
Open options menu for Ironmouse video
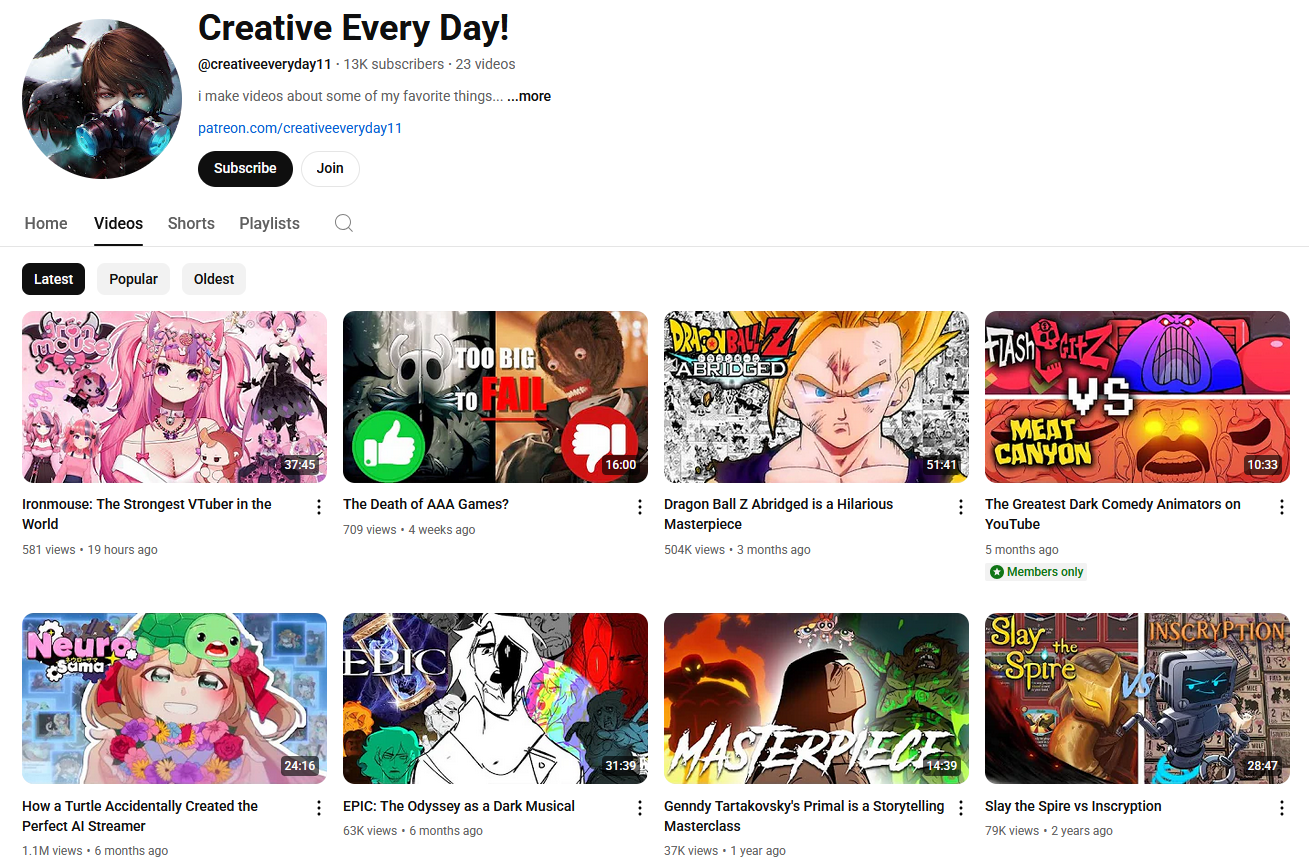point(319,507)
